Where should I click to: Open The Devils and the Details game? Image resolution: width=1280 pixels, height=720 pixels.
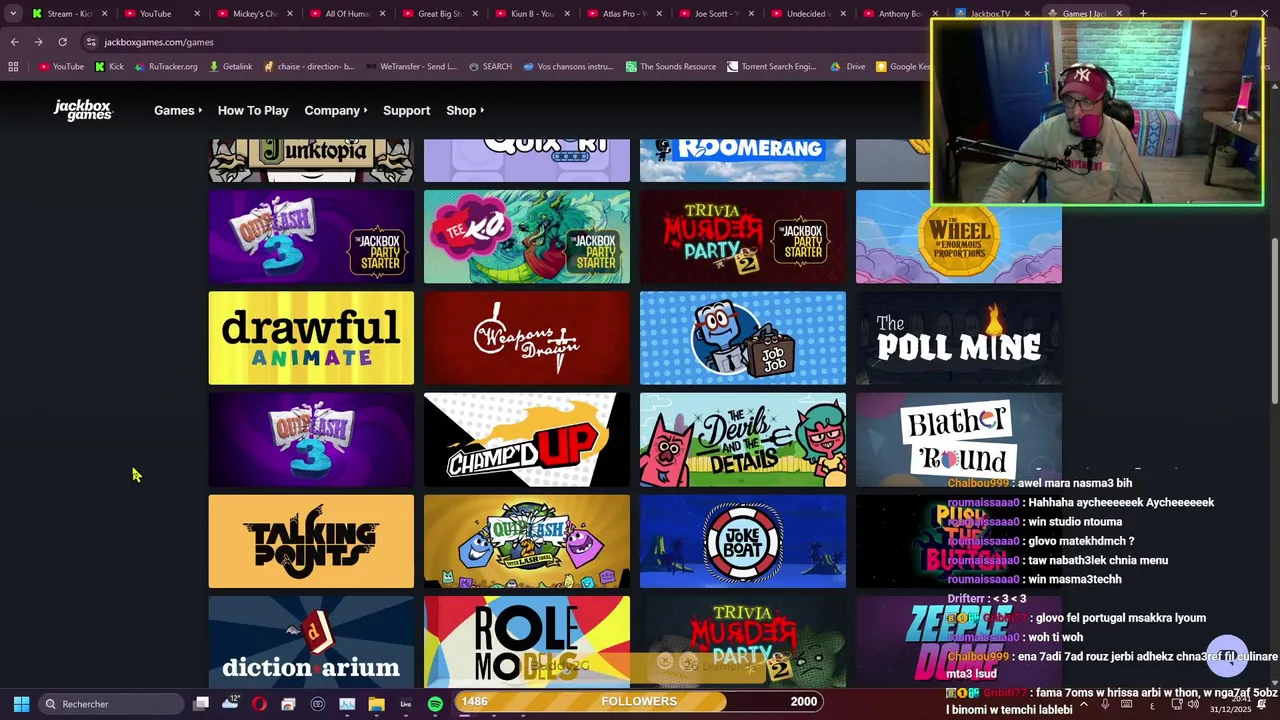click(x=743, y=440)
